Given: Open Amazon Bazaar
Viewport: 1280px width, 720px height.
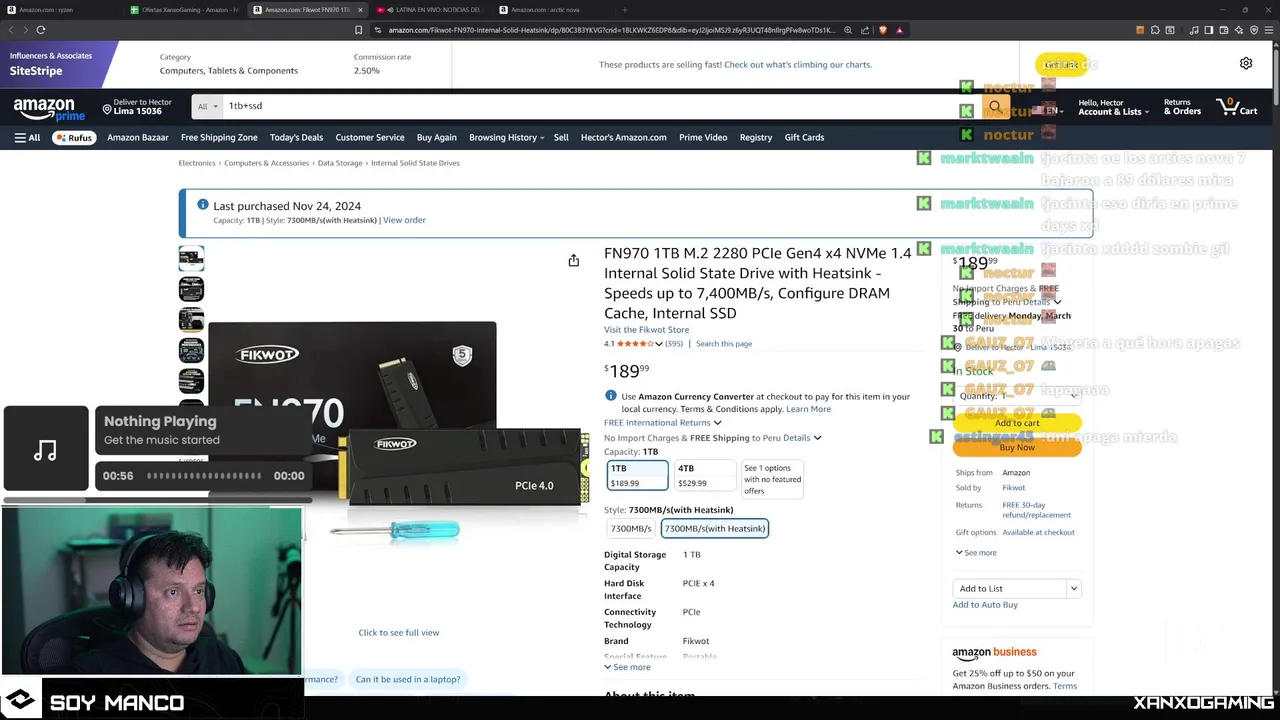Looking at the screenshot, I should [x=138, y=137].
